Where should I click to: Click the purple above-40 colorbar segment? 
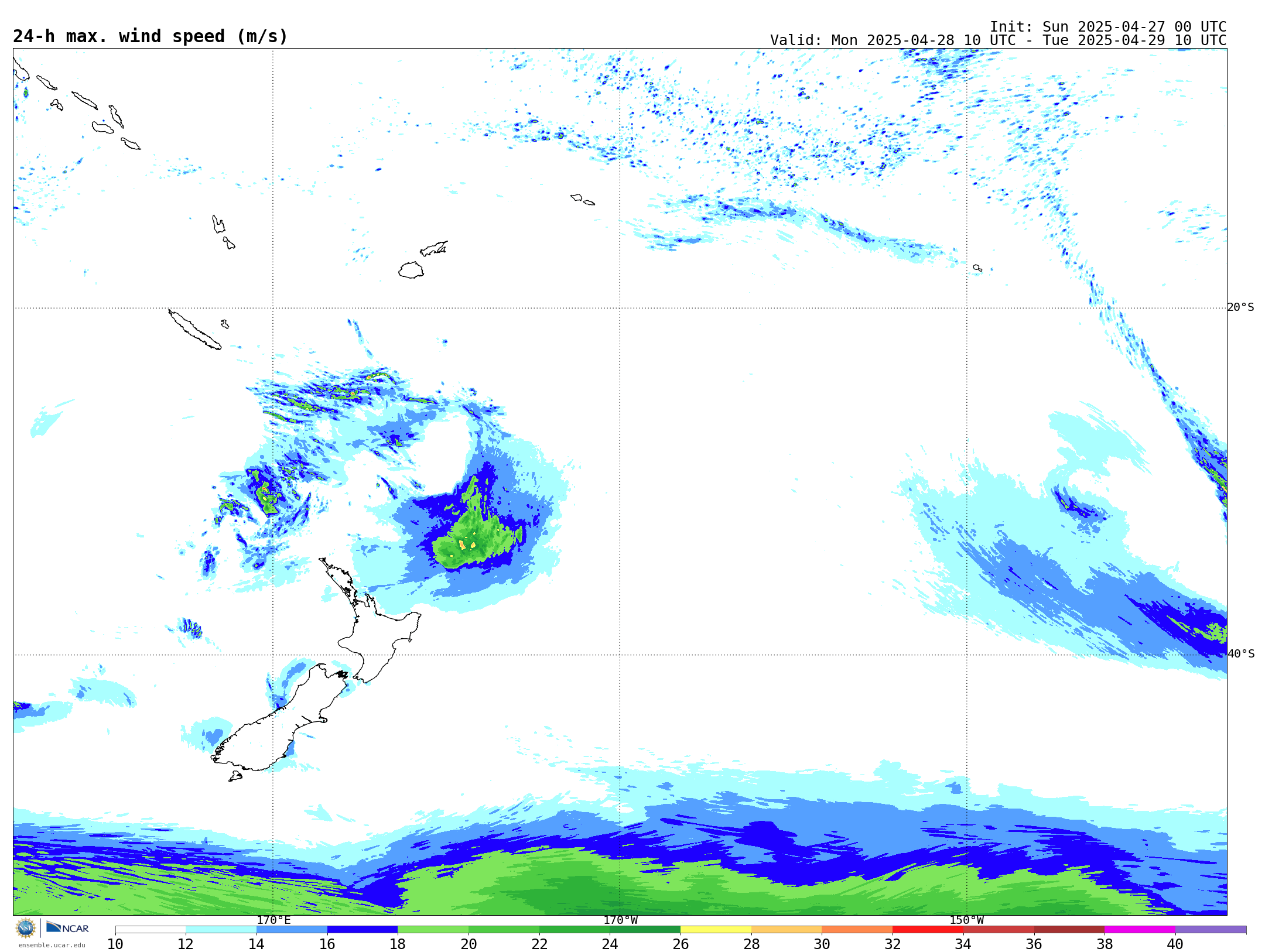pyautogui.click(x=1211, y=929)
